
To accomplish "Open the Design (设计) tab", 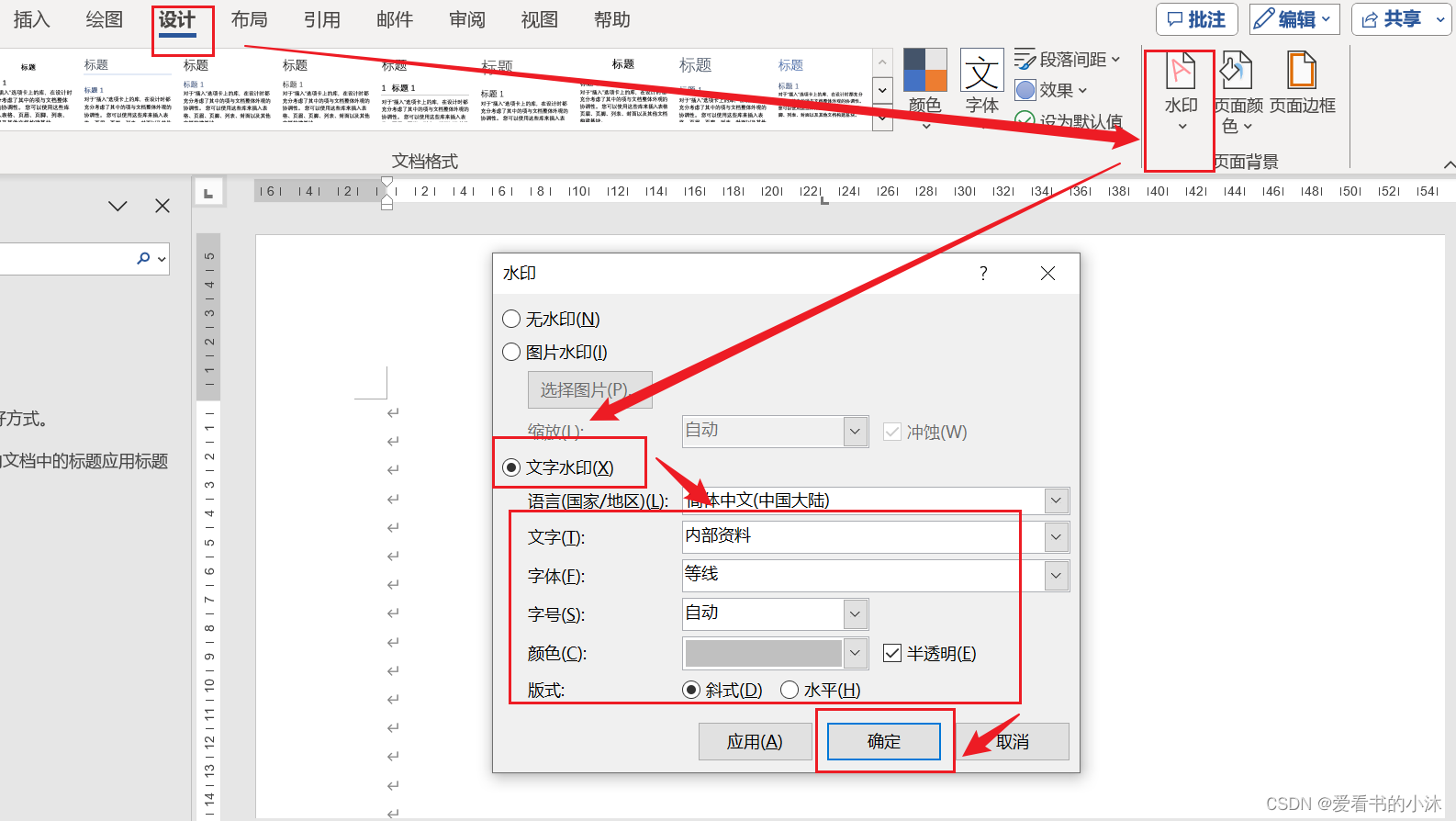I will (177, 19).
